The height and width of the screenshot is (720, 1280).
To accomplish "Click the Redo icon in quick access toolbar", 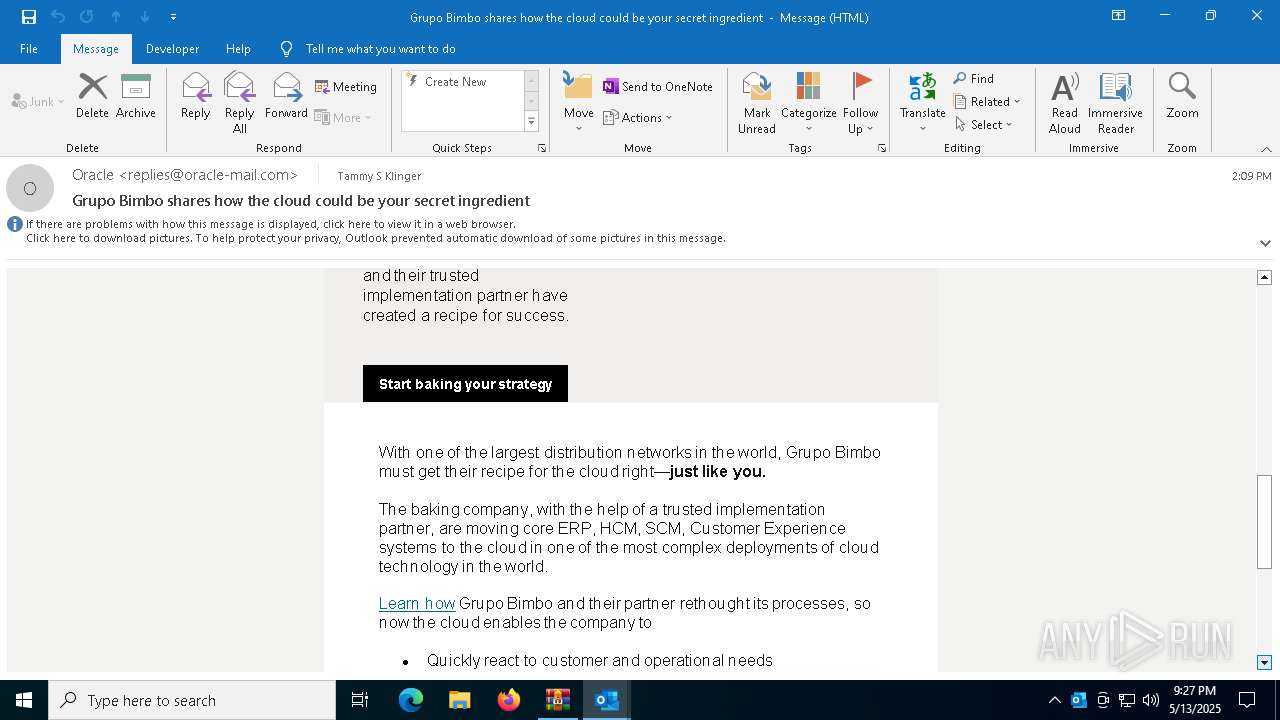I will 87,17.
